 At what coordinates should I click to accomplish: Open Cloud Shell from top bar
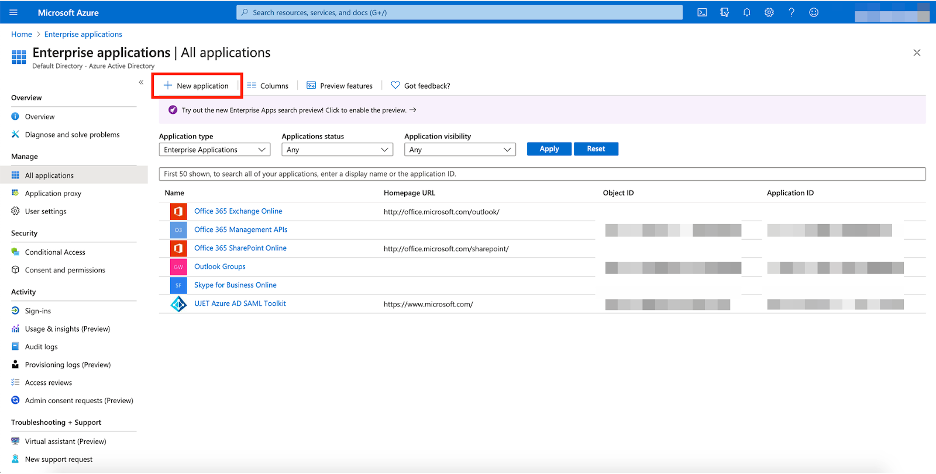(x=702, y=12)
